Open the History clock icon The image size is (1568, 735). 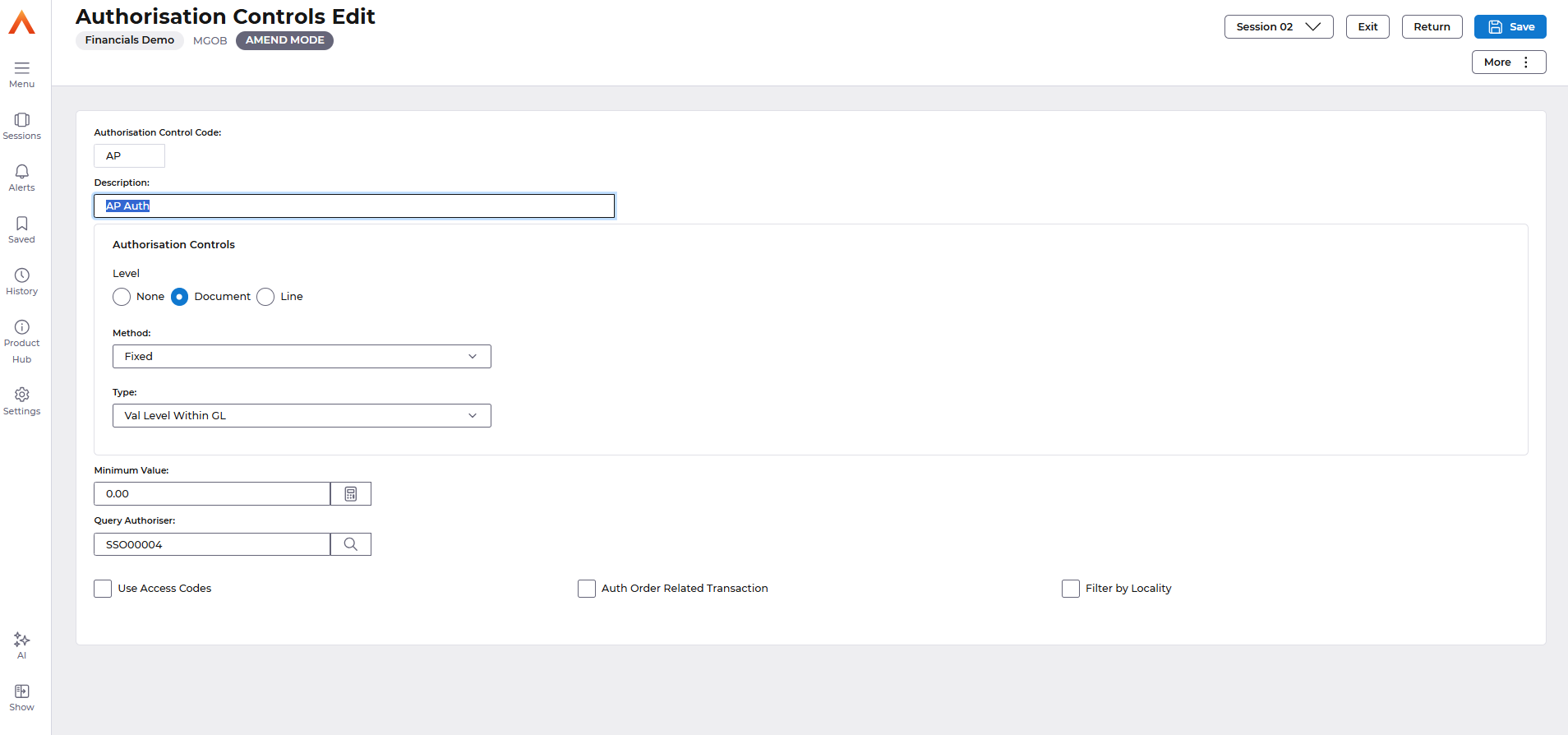(x=22, y=275)
